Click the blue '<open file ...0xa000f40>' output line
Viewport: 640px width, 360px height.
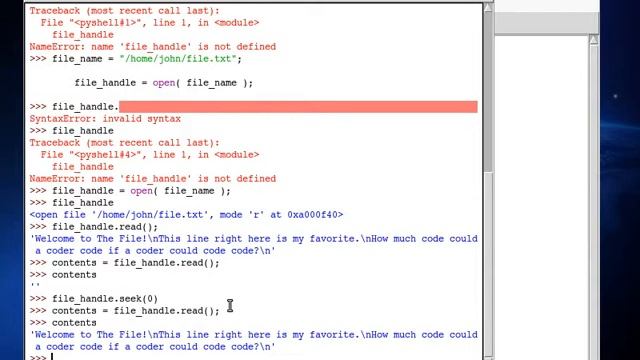point(186,215)
